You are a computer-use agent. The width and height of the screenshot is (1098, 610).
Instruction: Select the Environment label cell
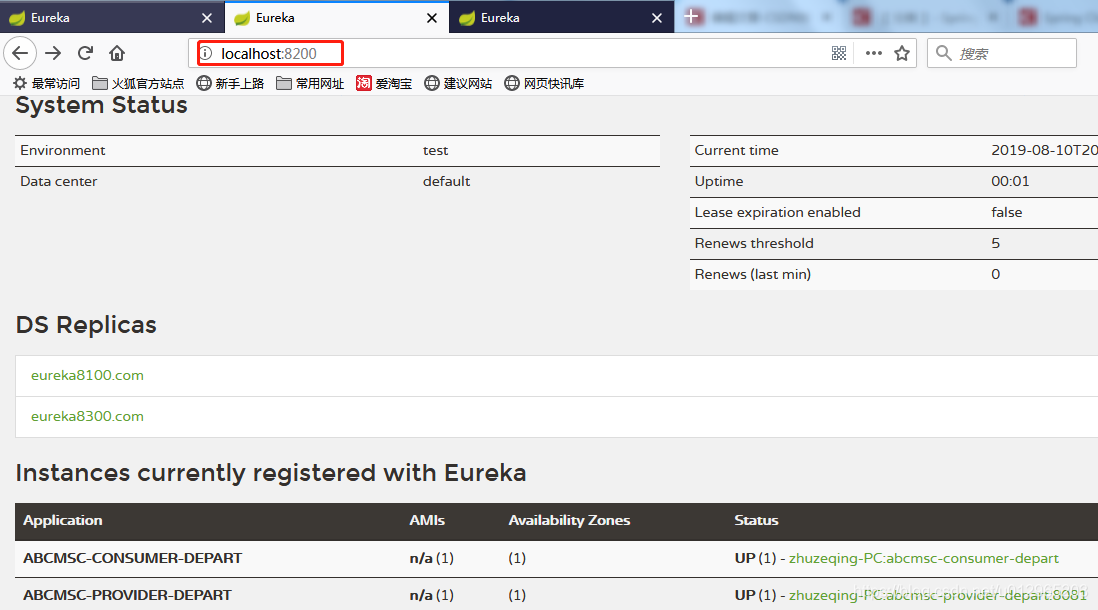(x=62, y=151)
